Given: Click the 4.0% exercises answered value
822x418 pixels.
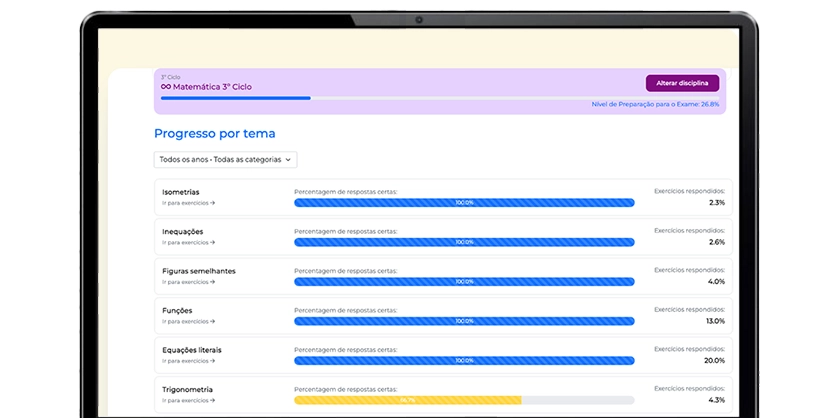Looking at the screenshot, I should [x=716, y=282].
